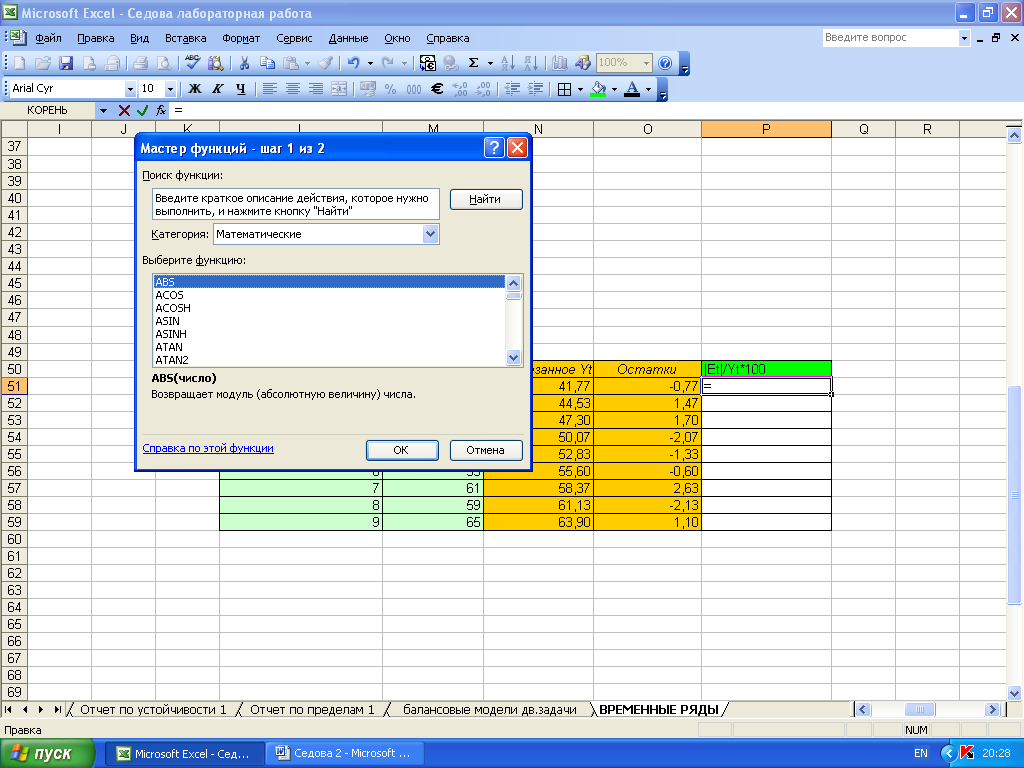Click the Paste clipboard icon
The height and width of the screenshot is (768, 1024).
(291, 63)
